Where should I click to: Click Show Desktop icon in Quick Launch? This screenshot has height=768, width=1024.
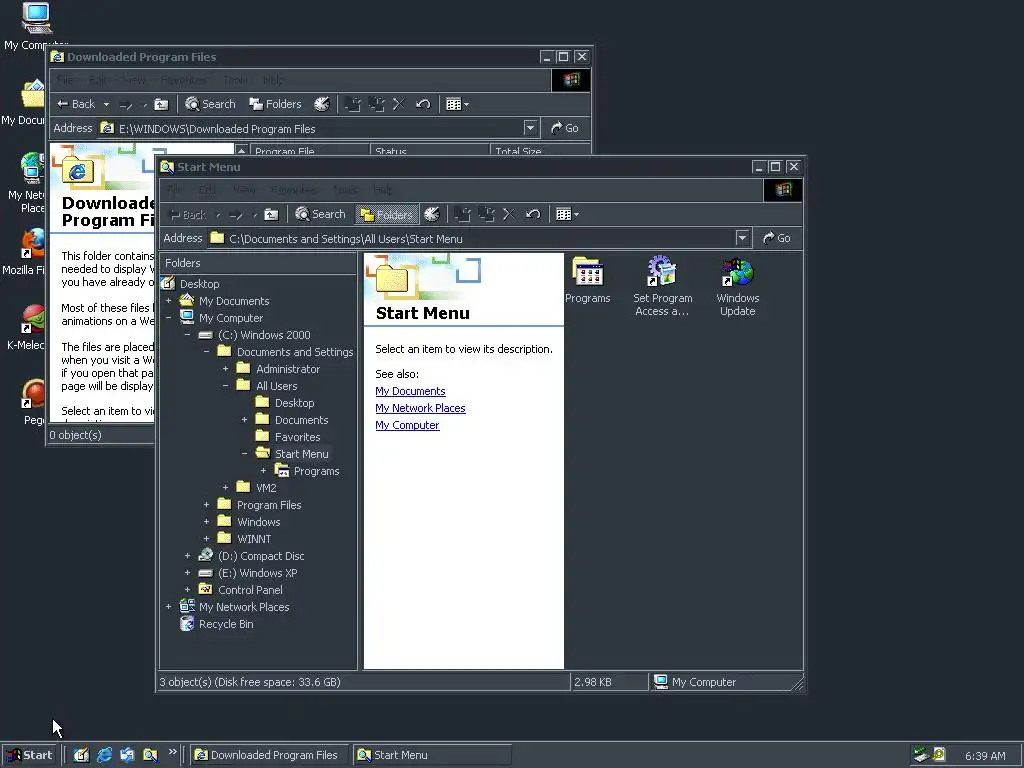82,755
